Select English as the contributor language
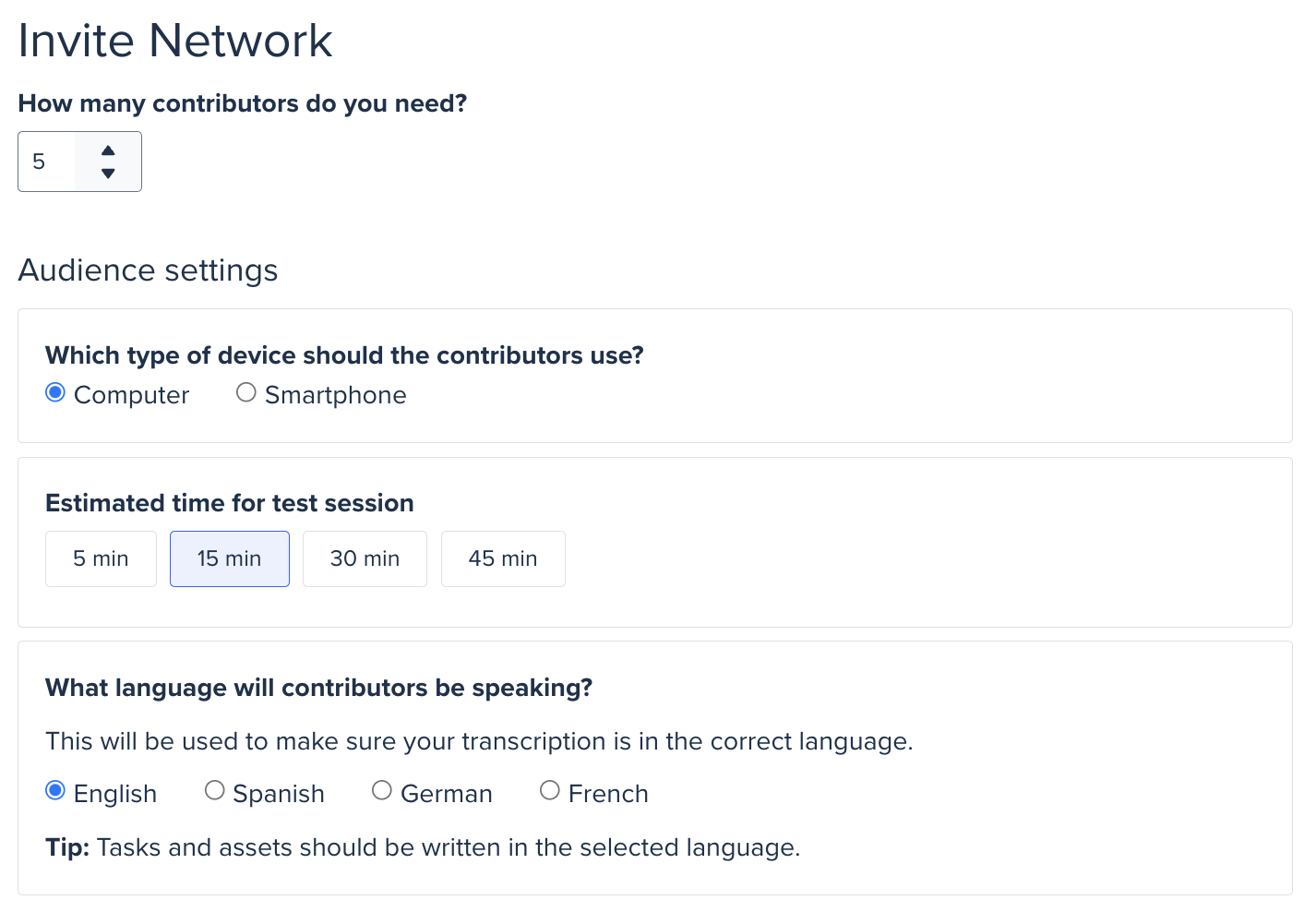Viewport: 1316px width, 912px height. click(55, 790)
